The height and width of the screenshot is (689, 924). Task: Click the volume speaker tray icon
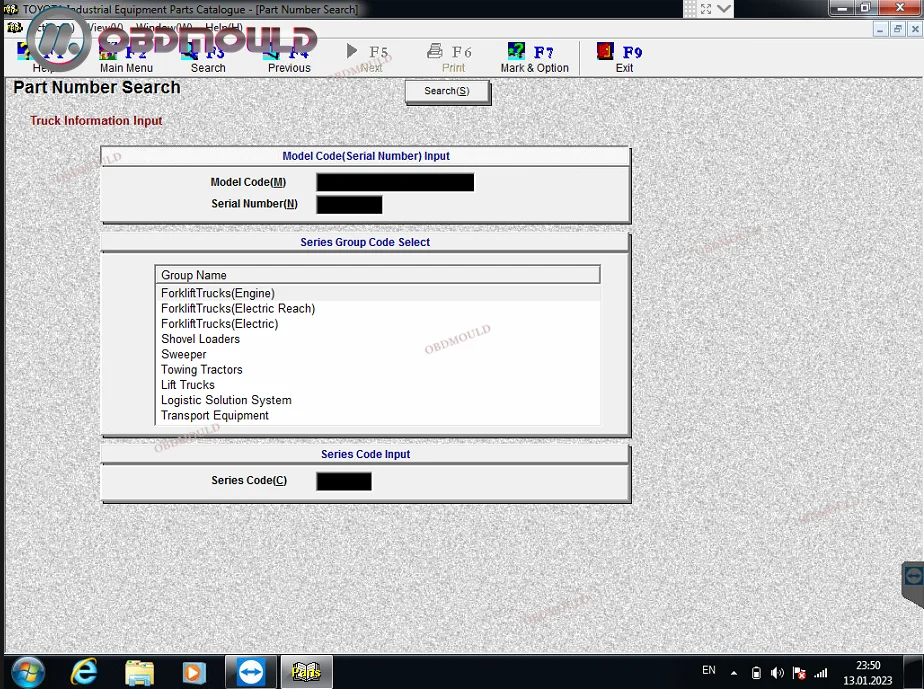click(777, 672)
